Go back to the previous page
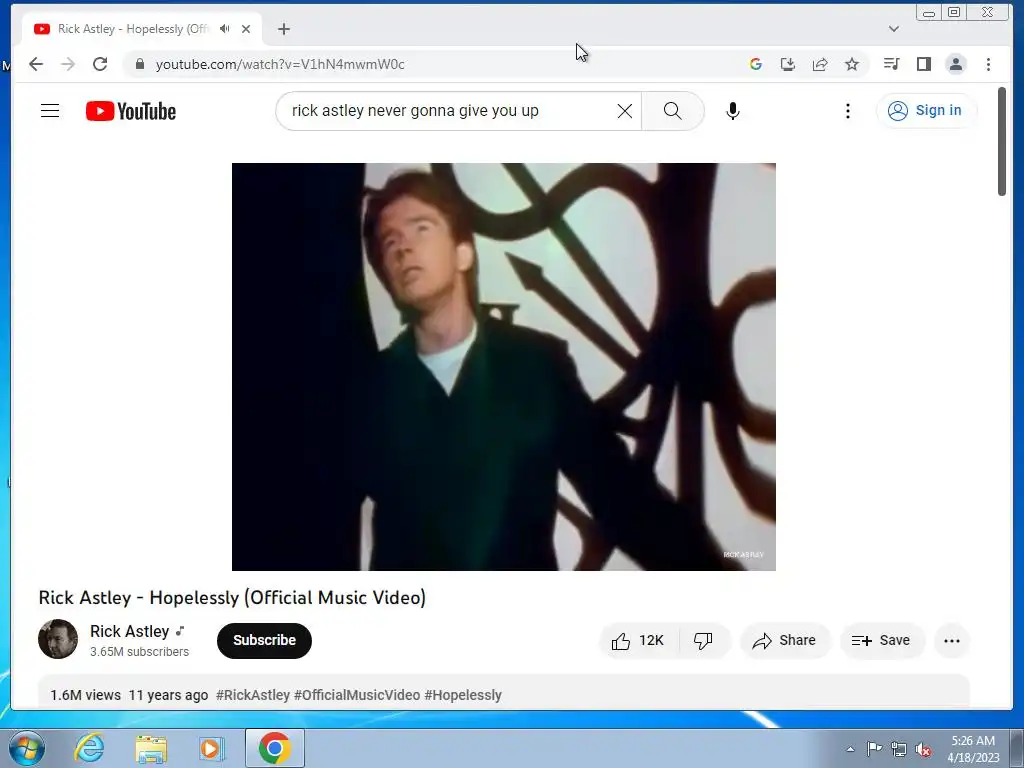 (36, 64)
